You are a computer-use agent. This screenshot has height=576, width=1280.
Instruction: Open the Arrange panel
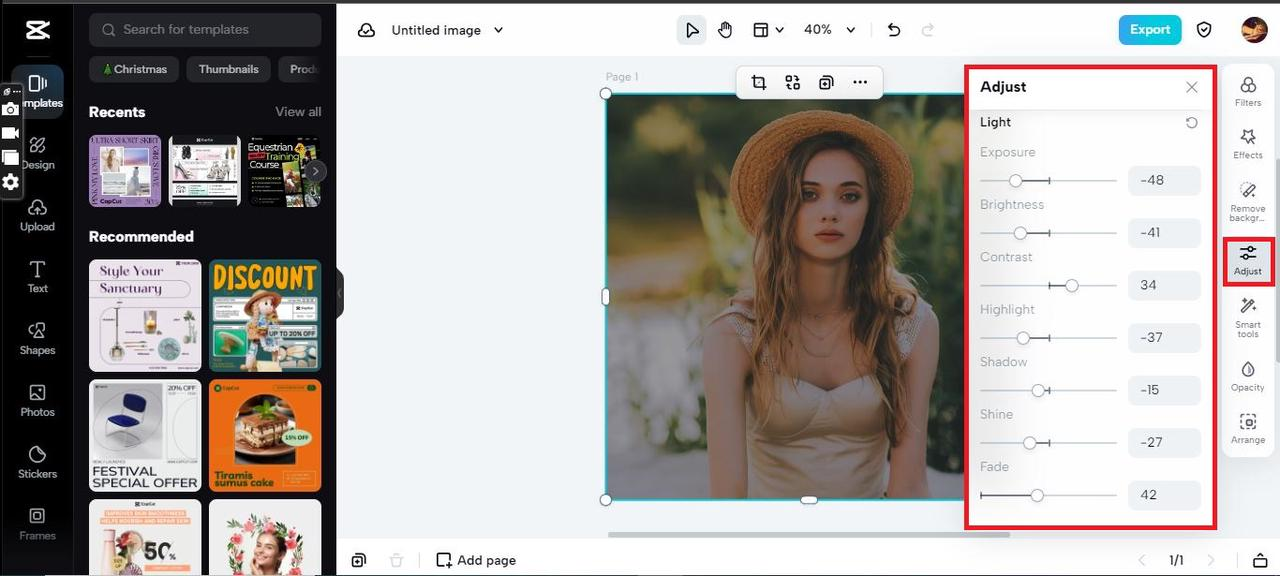(x=1247, y=428)
